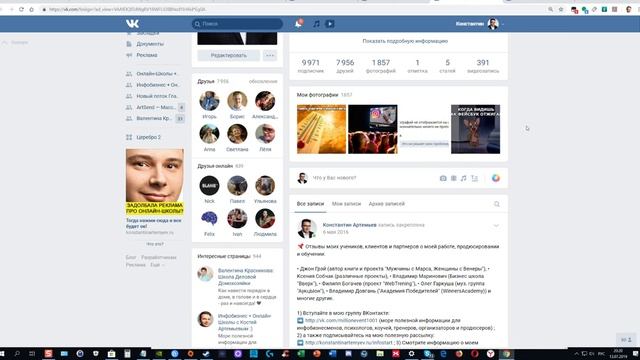Open online friend Павел's avatar
The width and height of the screenshot is (640, 360).
pos(237,186)
